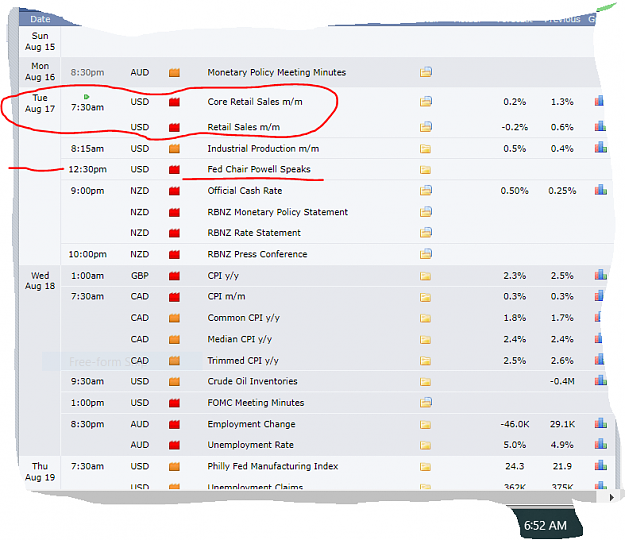Click the 6:52 AM clock
The image size is (625, 540).
(x=545, y=526)
